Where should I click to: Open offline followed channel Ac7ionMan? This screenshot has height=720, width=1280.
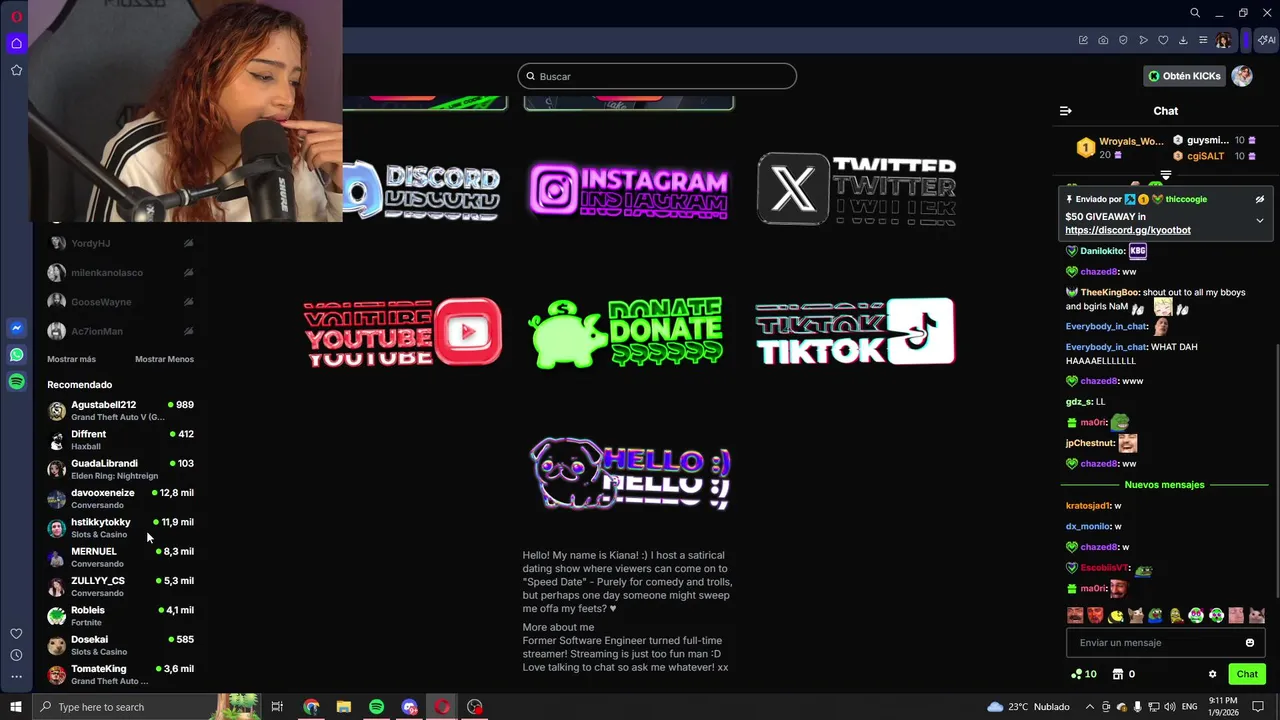pos(121,331)
